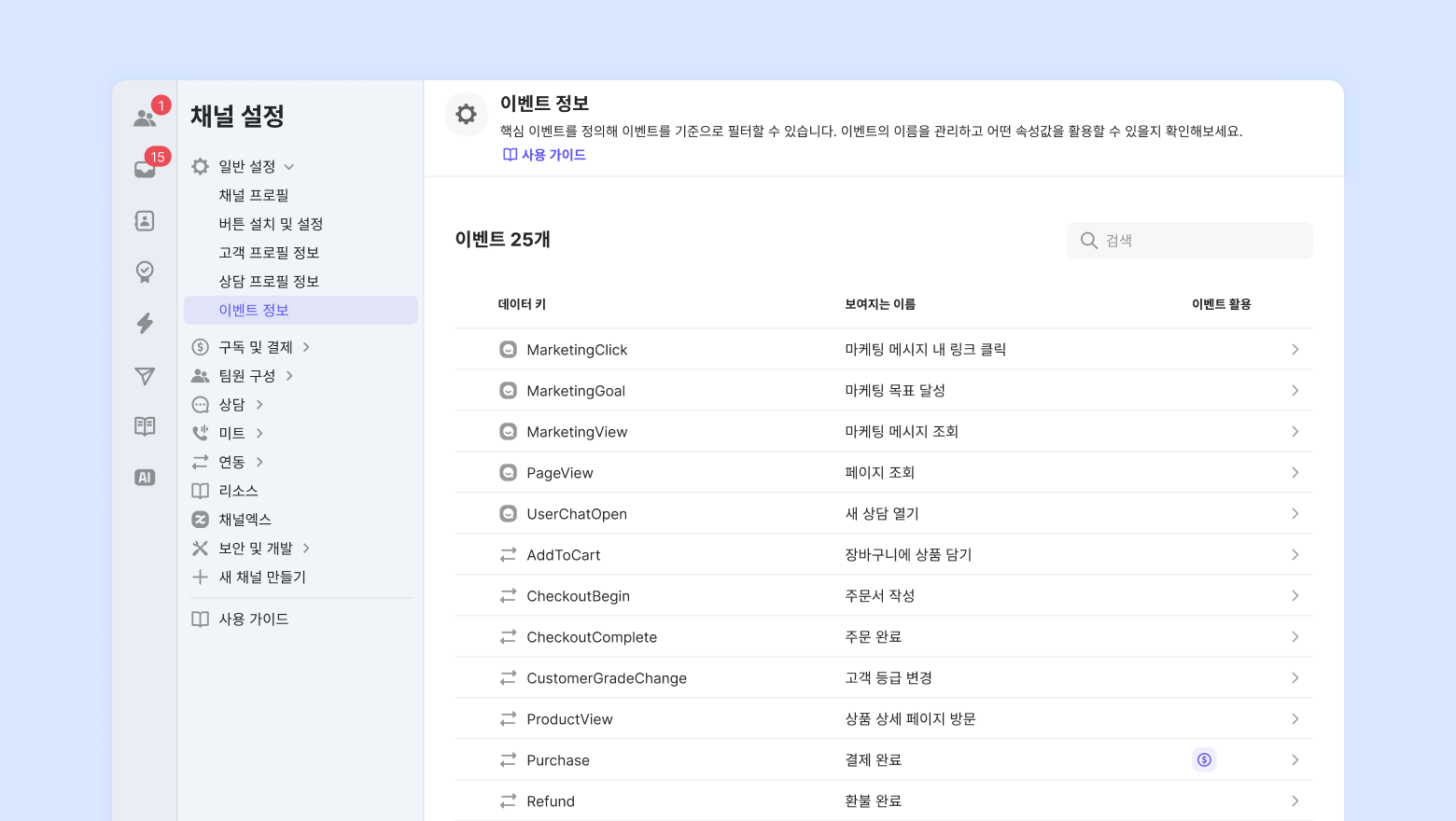Open the paper plane marketing icon
The height and width of the screenshot is (821, 1456).
[x=145, y=376]
